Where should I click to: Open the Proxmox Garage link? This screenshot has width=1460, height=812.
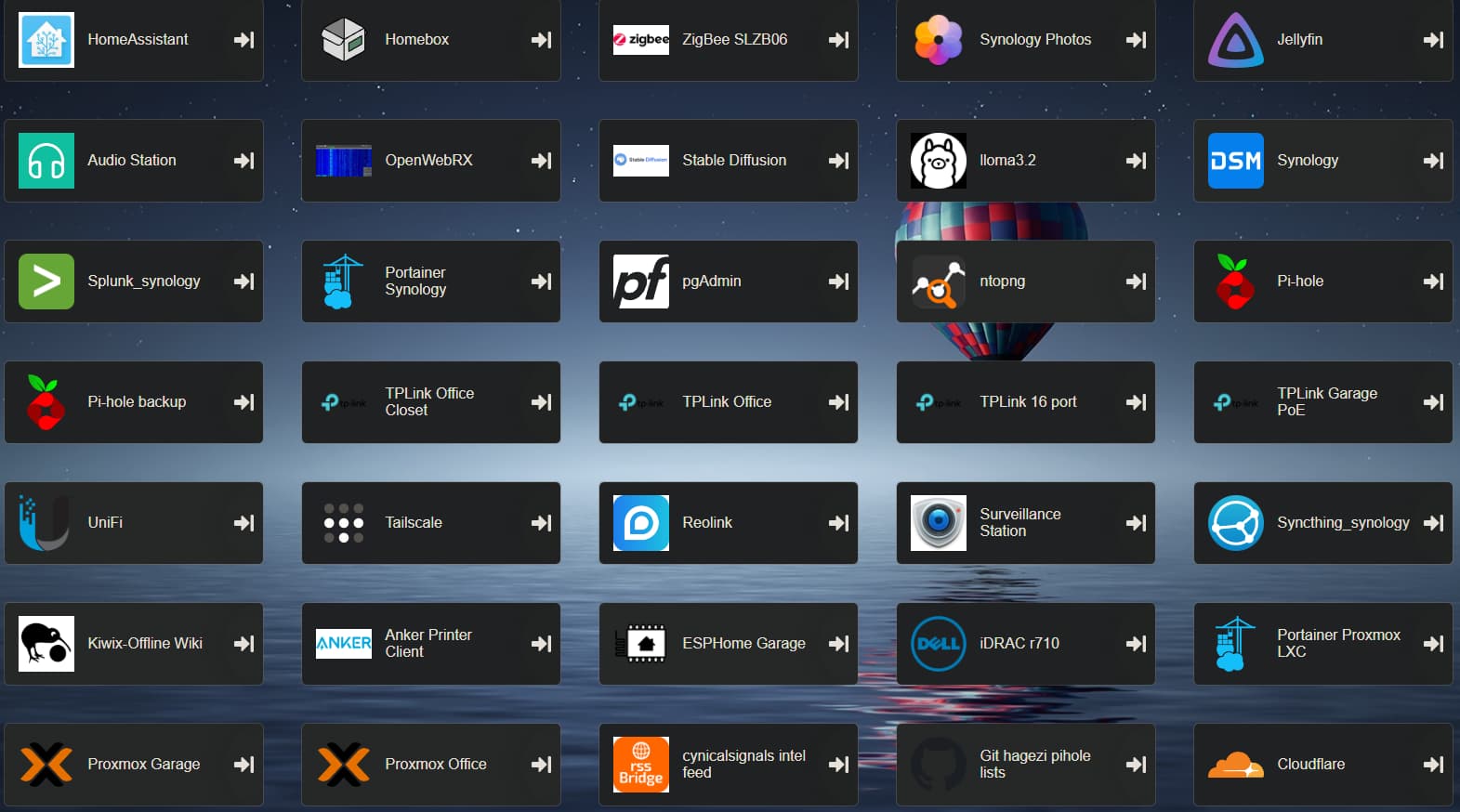144,765
